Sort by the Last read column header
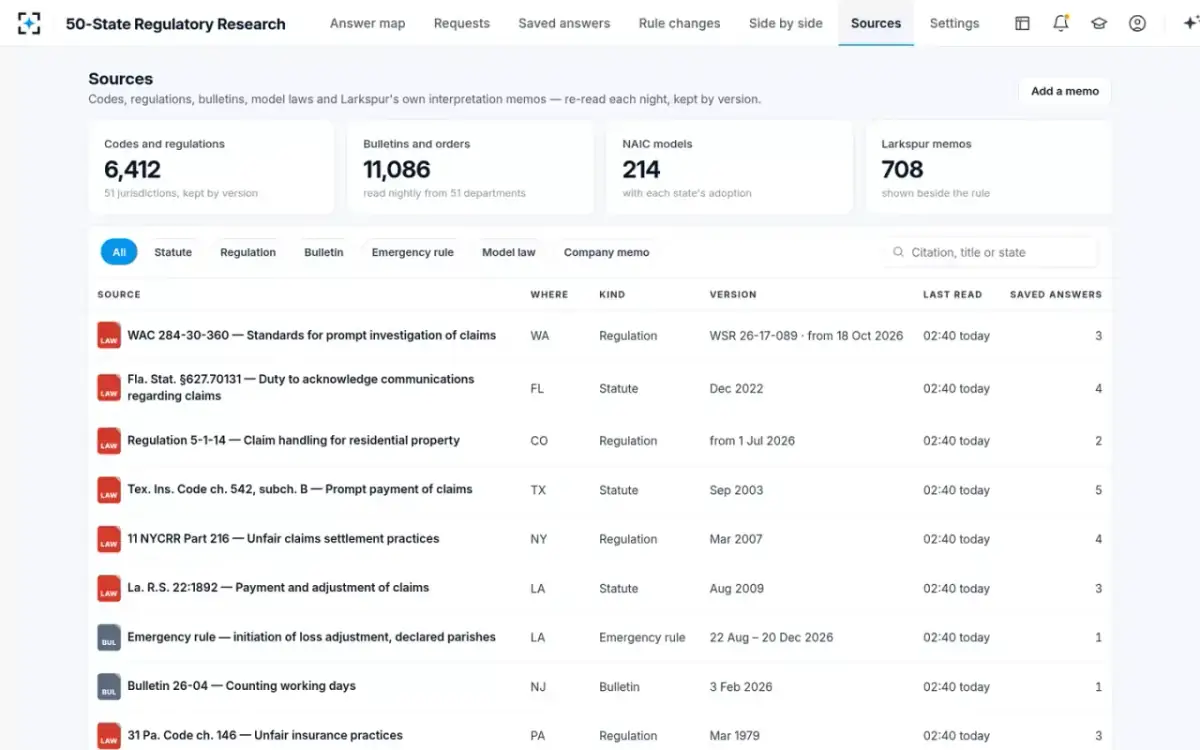This screenshot has width=1200, height=750. click(x=952, y=295)
